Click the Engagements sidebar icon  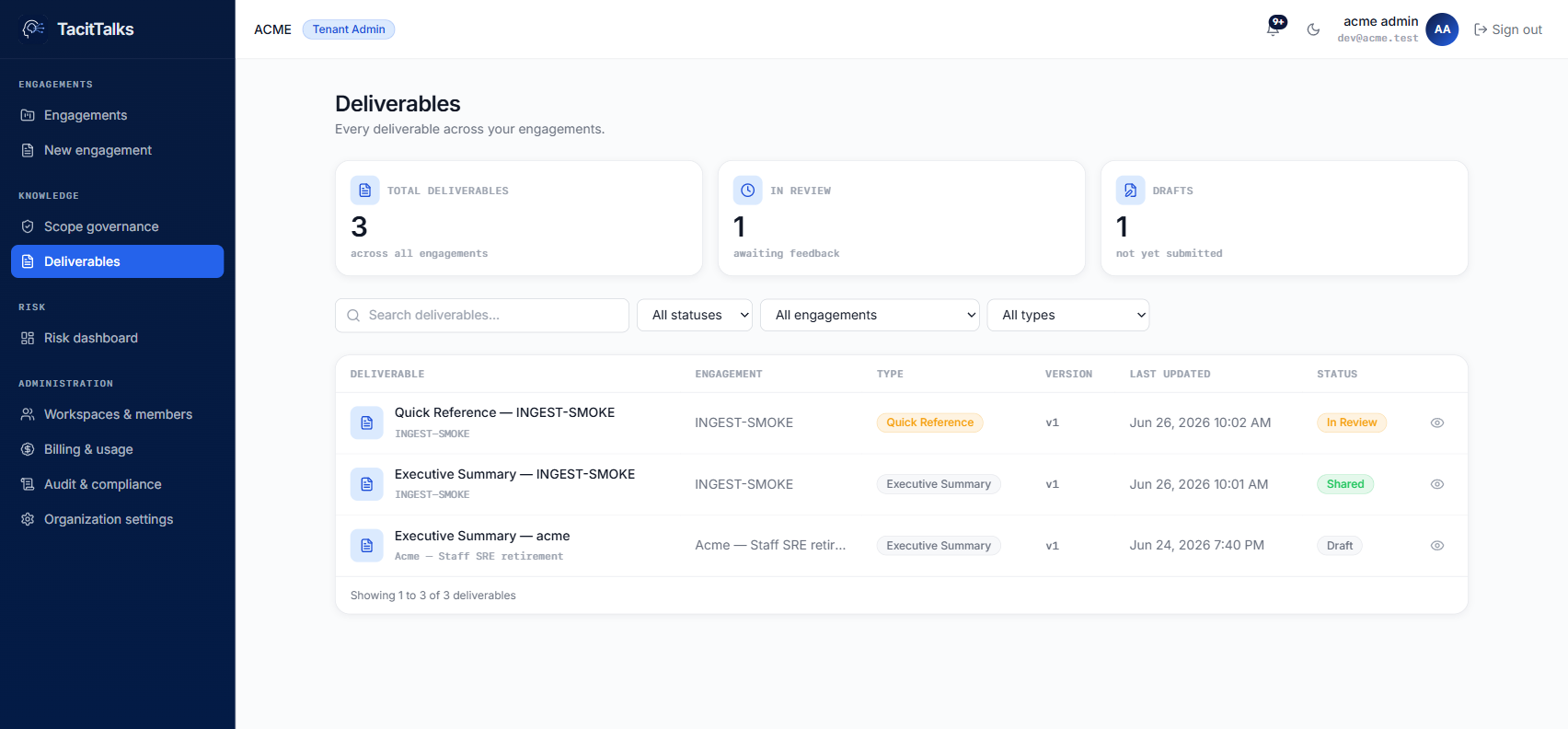click(x=28, y=115)
